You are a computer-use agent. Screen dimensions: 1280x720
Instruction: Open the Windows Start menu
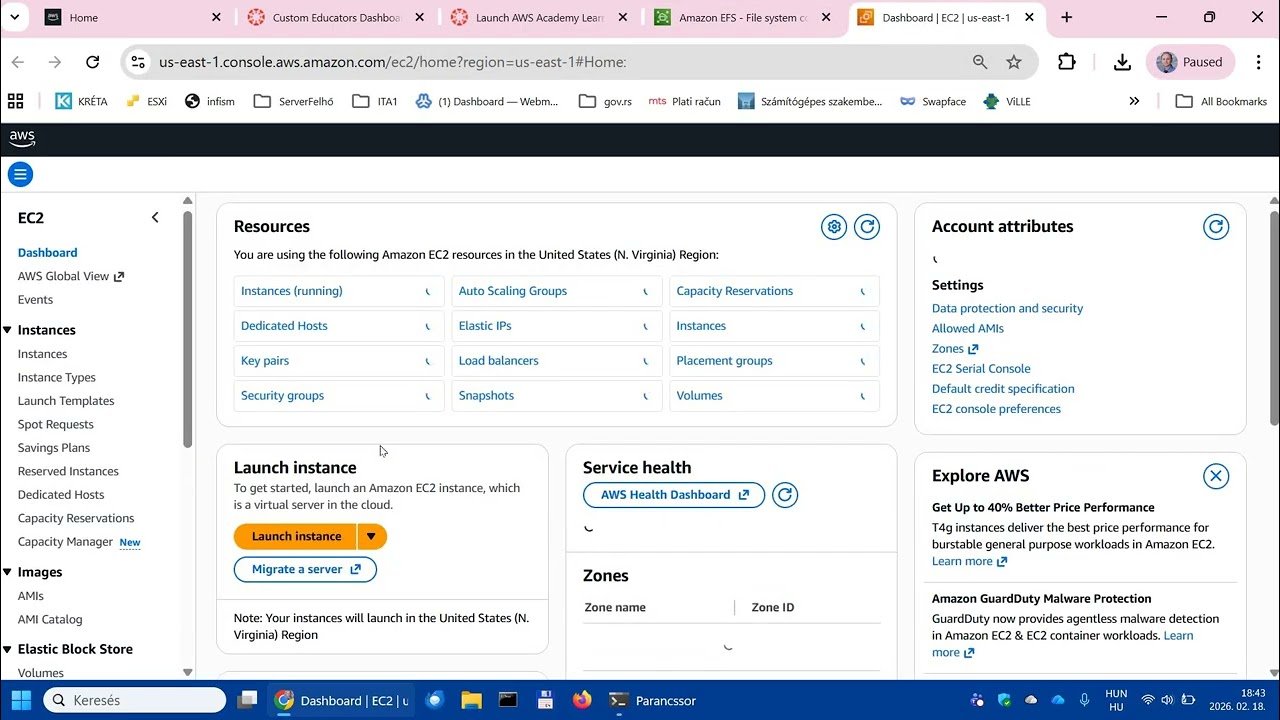point(21,700)
